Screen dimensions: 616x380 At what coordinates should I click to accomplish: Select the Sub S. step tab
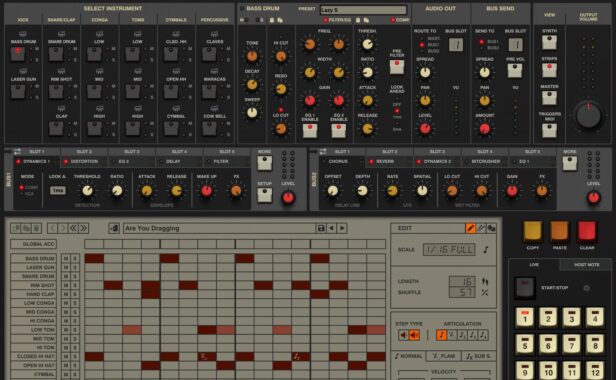(x=478, y=356)
